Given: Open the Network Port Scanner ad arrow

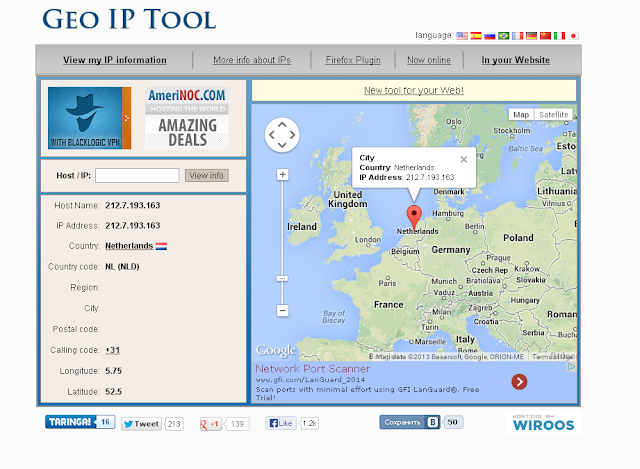Looking at the screenshot, I should tap(519, 382).
